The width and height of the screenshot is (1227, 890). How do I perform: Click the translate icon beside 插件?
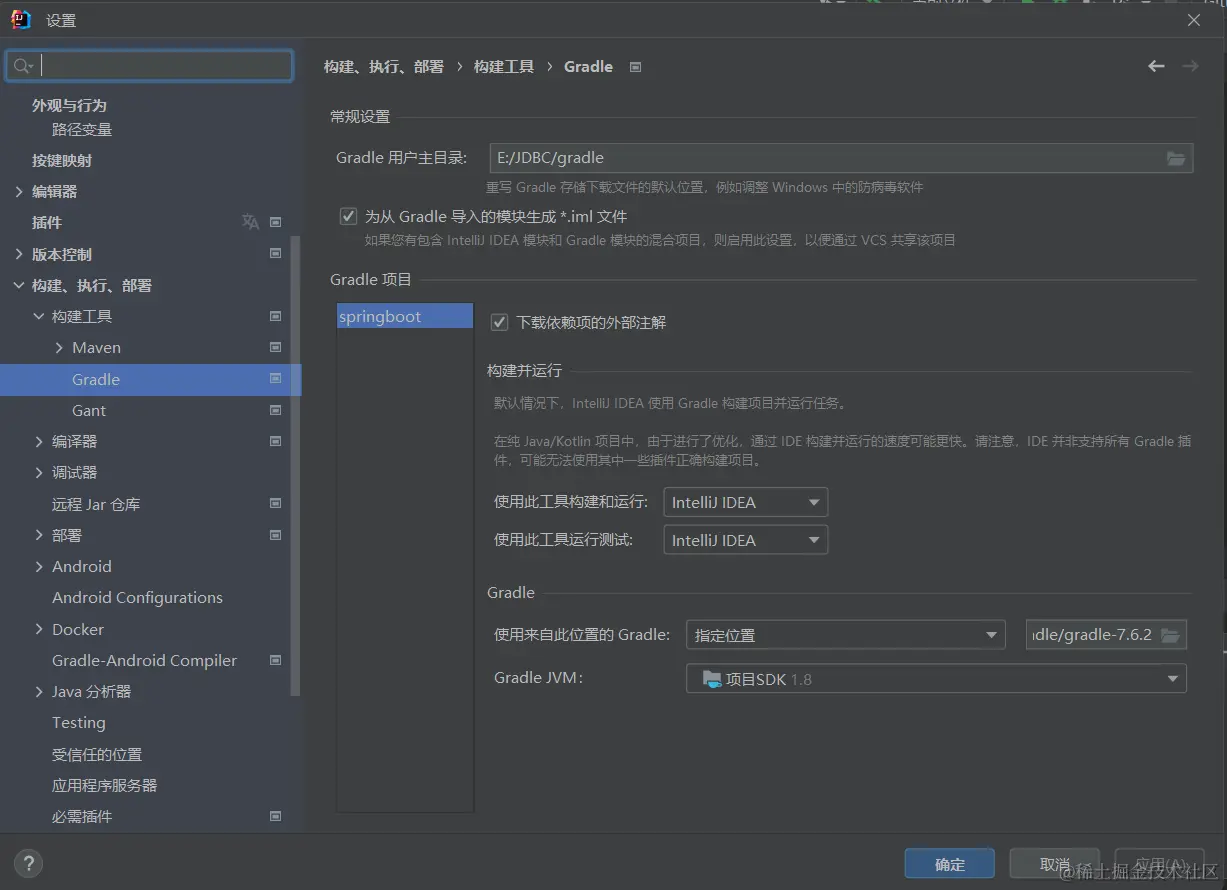coord(250,222)
